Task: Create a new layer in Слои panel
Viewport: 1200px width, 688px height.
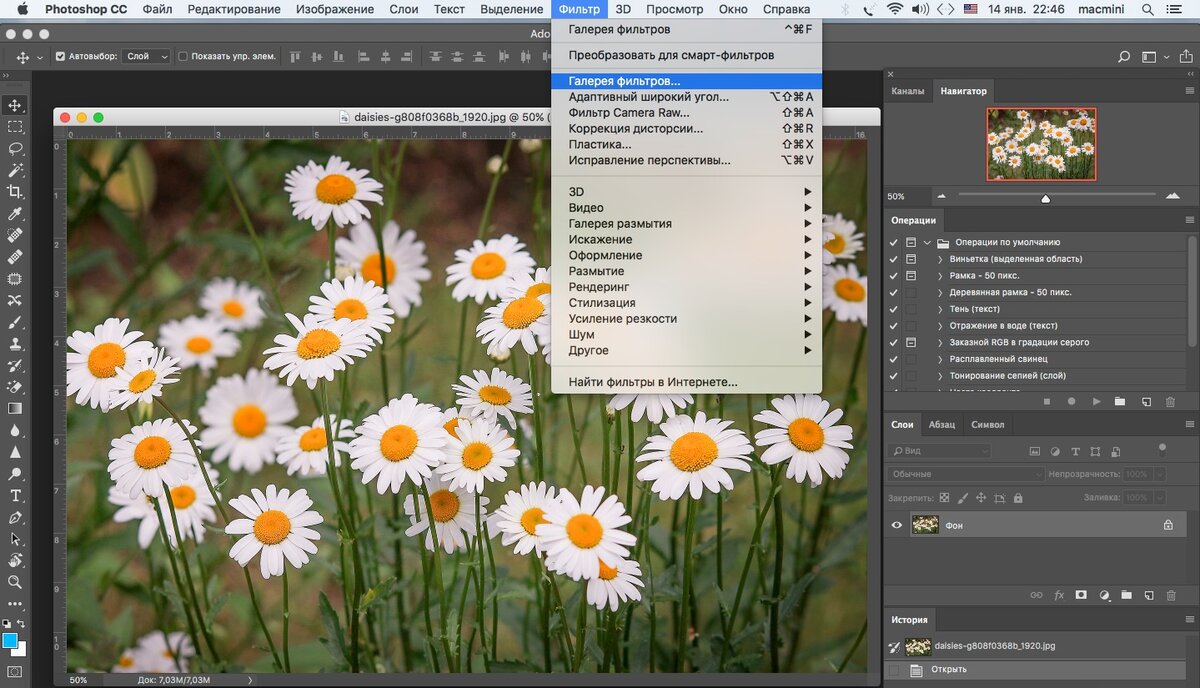Action: click(1148, 595)
